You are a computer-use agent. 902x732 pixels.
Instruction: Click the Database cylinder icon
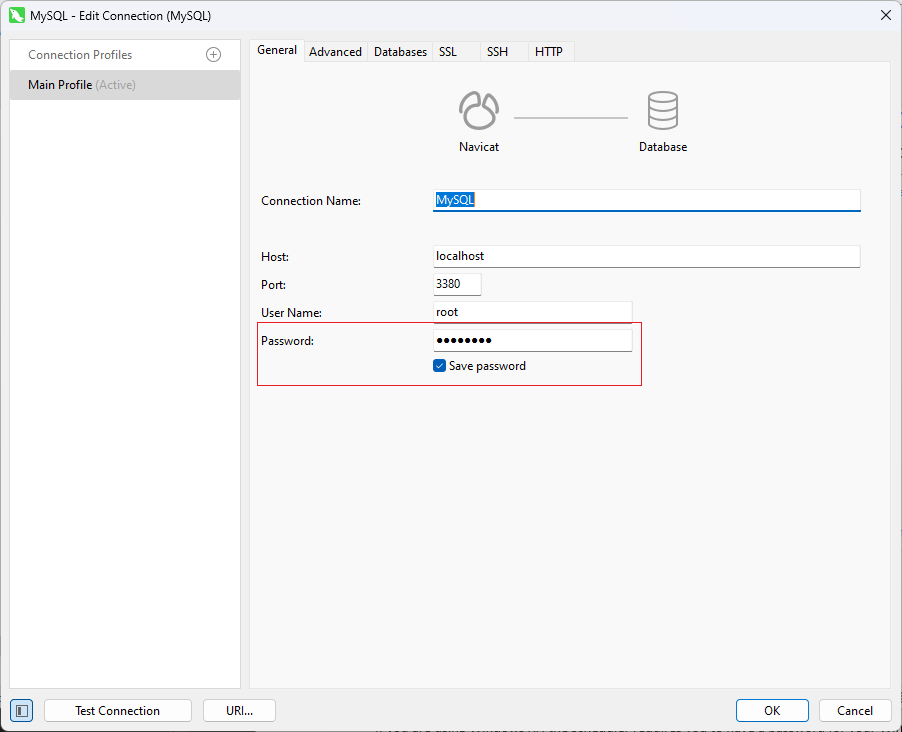(x=663, y=110)
